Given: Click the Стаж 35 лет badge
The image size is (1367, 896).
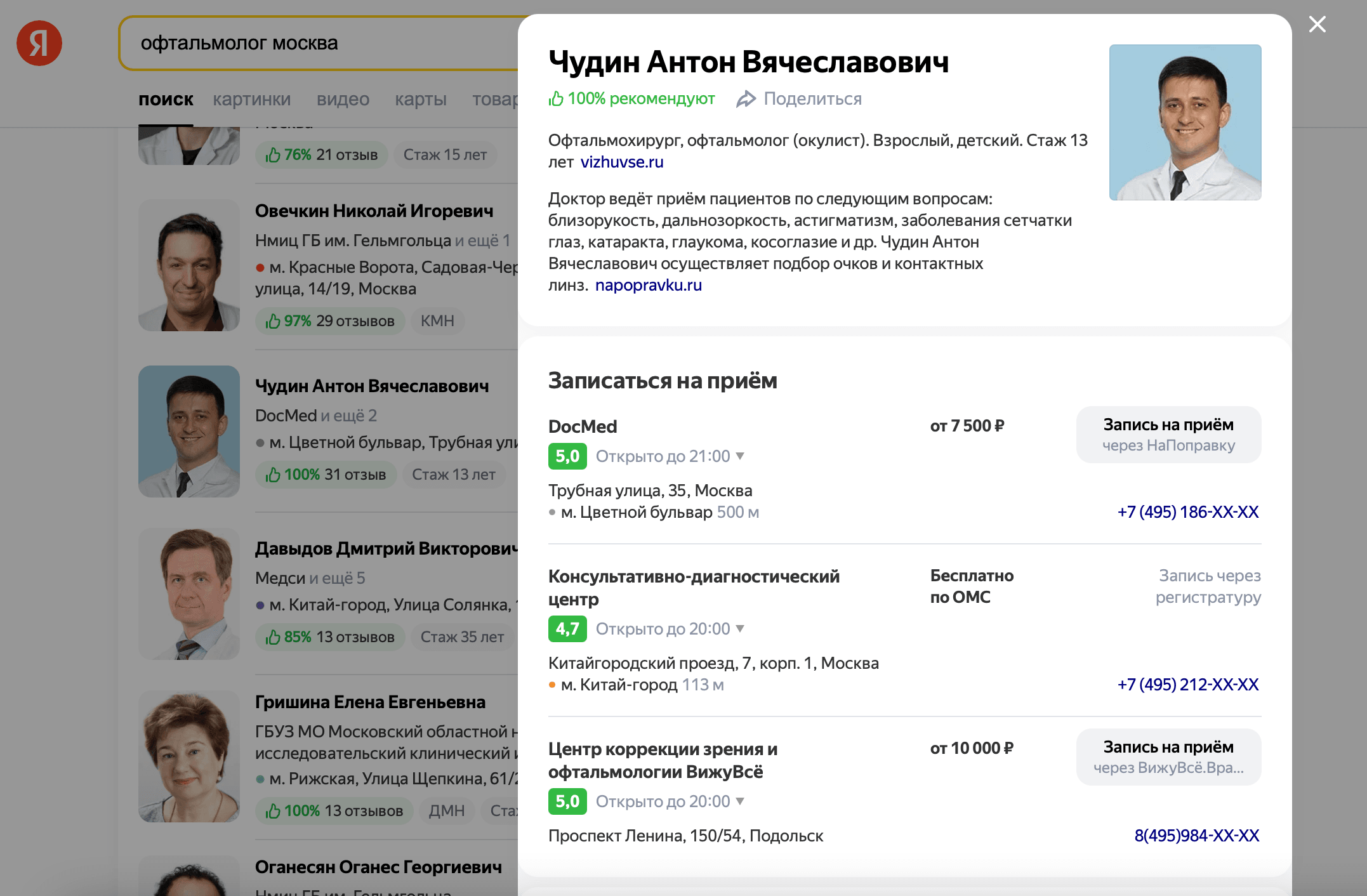Looking at the screenshot, I should pyautogui.click(x=462, y=637).
